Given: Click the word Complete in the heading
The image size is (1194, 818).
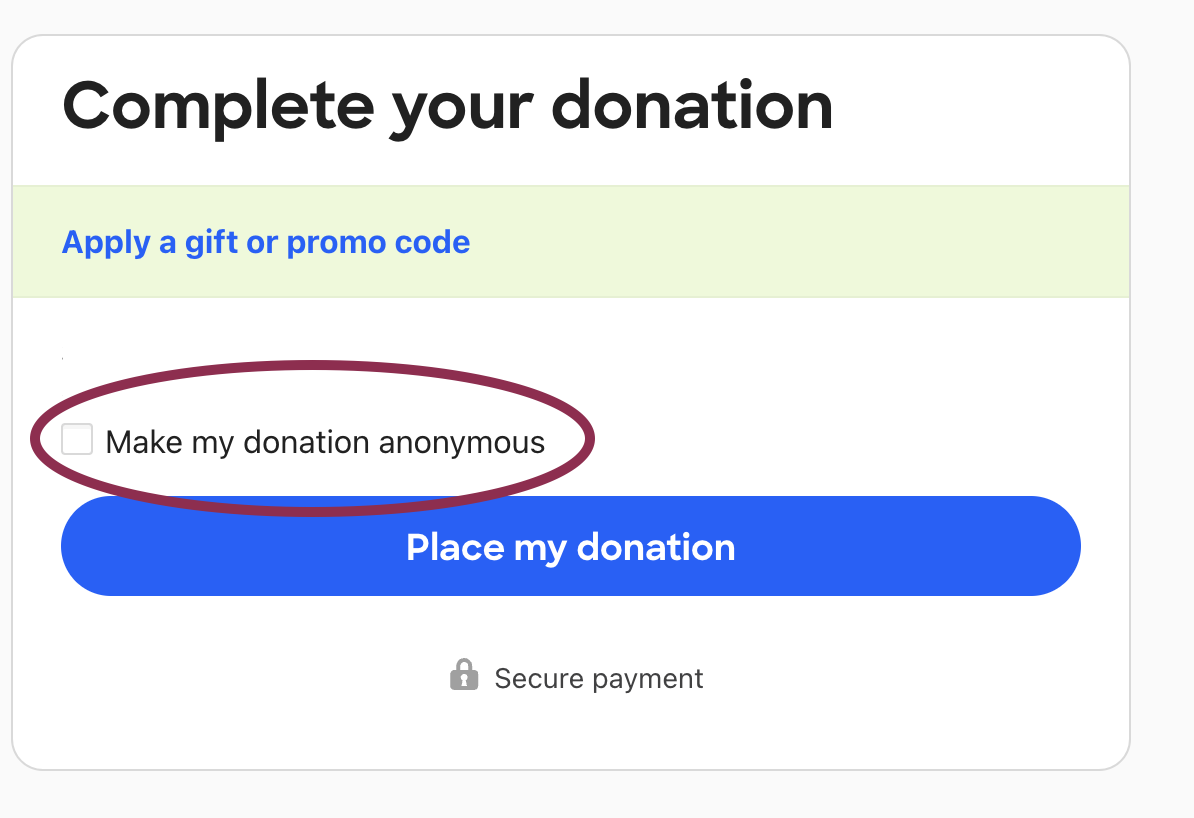Looking at the screenshot, I should pos(219,107).
